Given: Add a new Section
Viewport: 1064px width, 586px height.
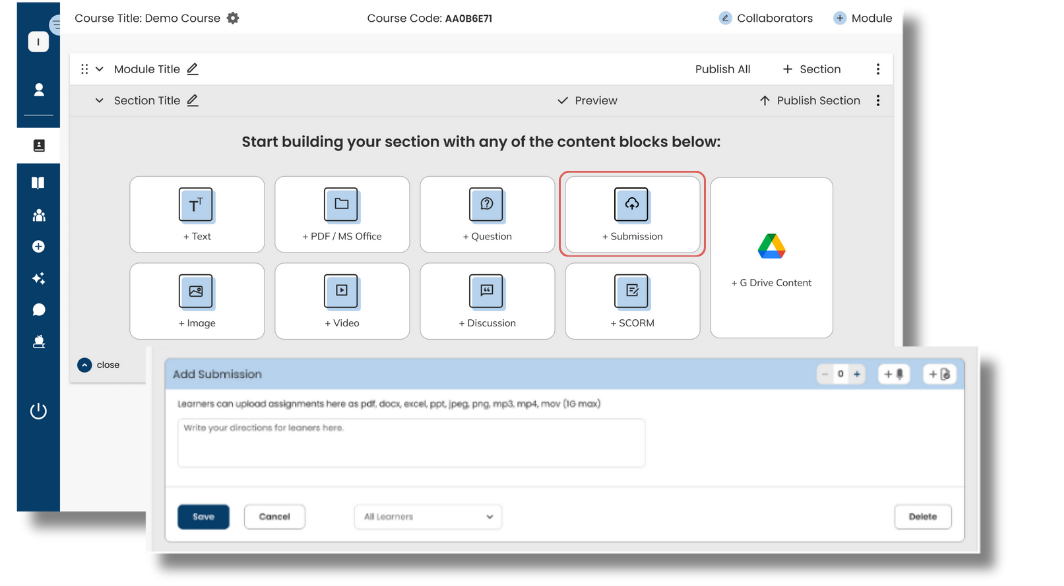Looking at the screenshot, I should coord(812,69).
